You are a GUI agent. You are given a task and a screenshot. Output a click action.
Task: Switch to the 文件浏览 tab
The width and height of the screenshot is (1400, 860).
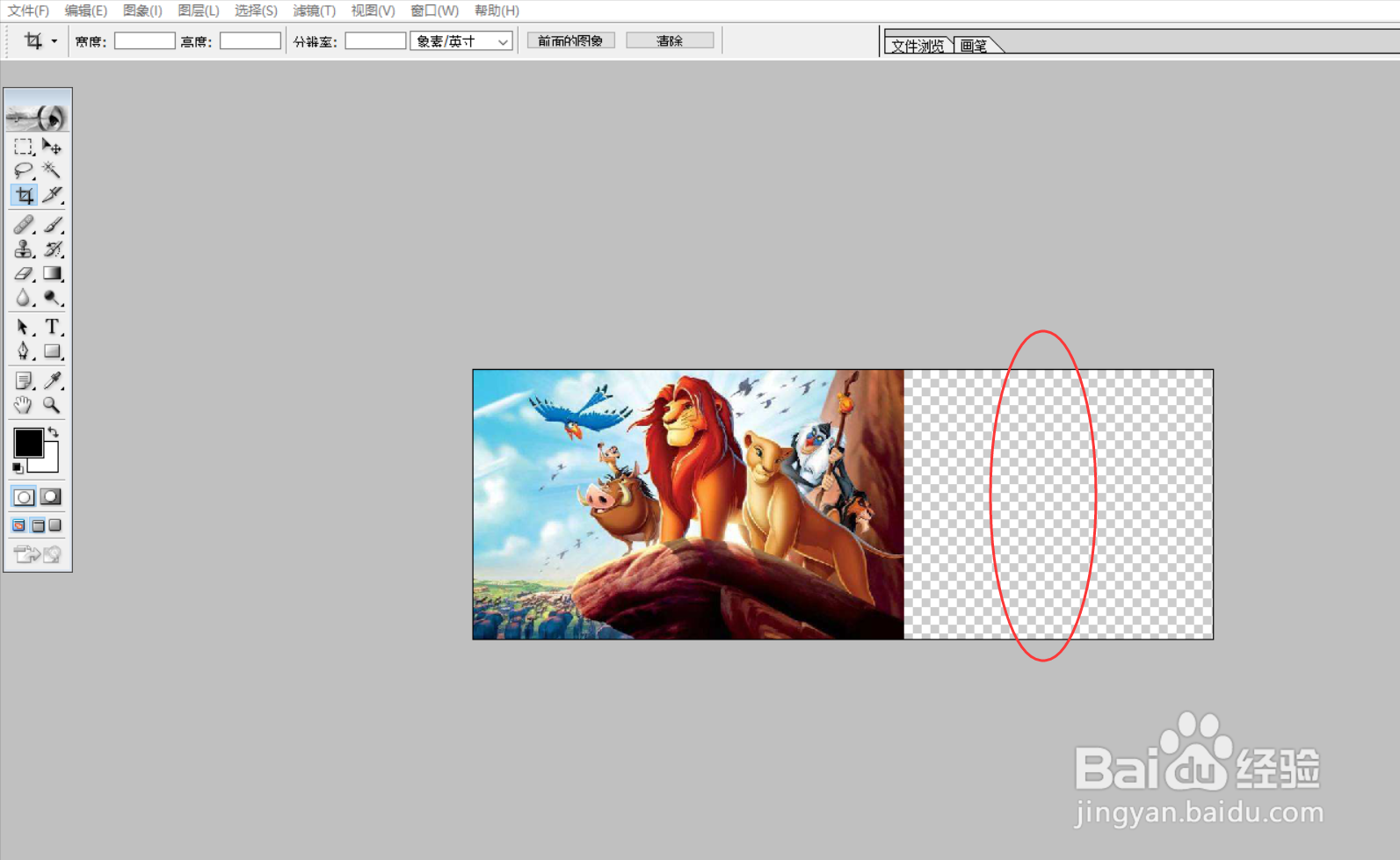918,46
